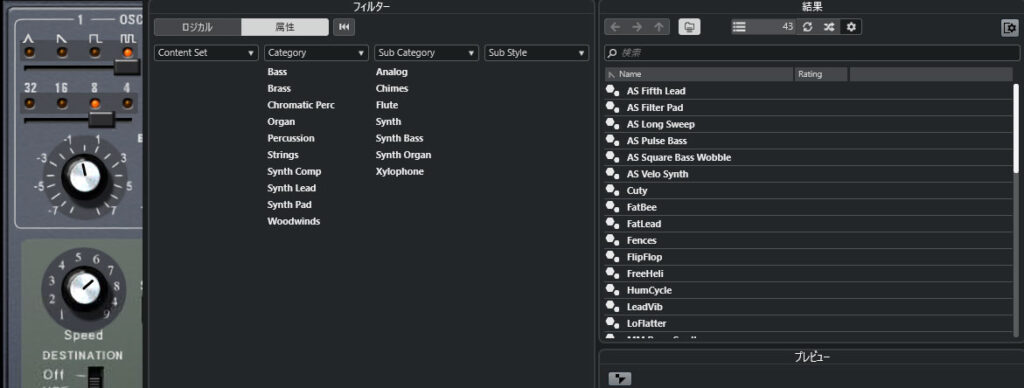The image size is (1024, 388).
Task: Switch to the 属性 filter tab
Action: (x=285, y=27)
